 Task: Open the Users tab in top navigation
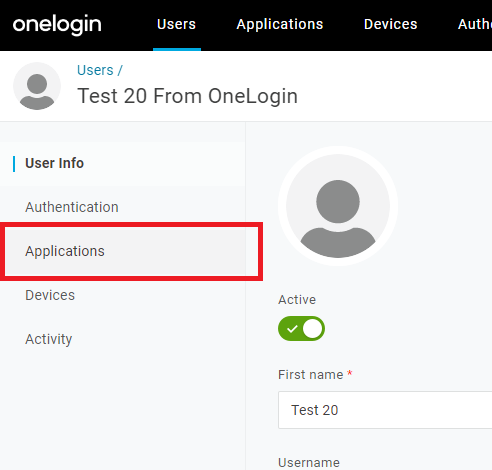pos(176,24)
